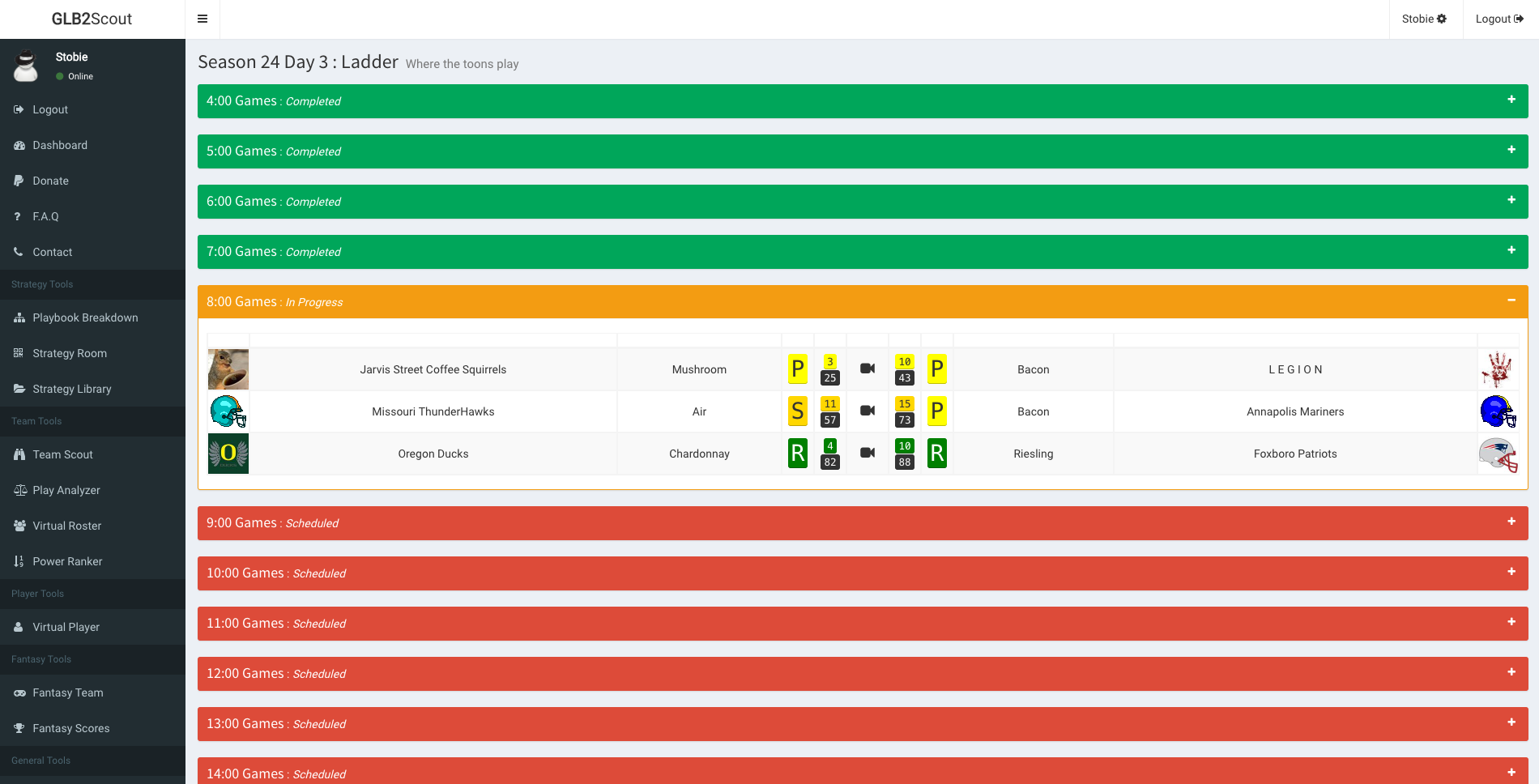This screenshot has width=1539, height=784.
Task: Toggle the hamburger sidebar menu icon
Action: 202,19
